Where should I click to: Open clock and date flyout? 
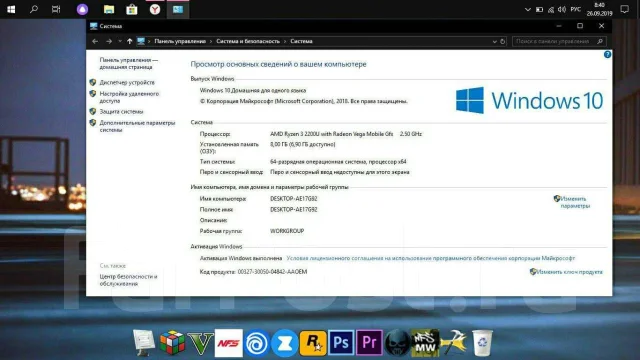[x=599, y=9]
